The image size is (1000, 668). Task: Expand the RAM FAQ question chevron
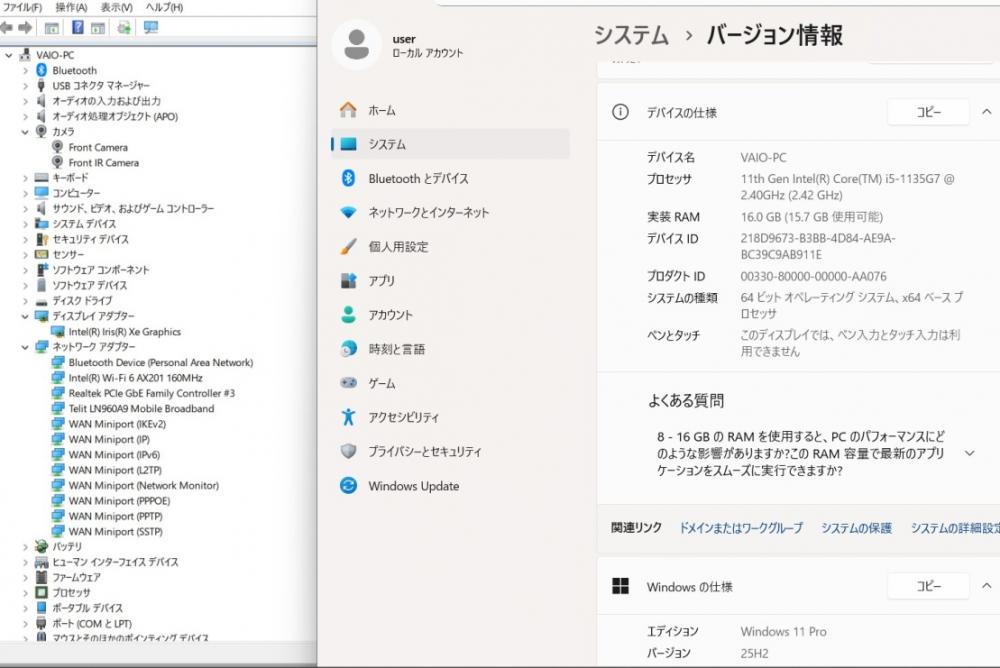[969, 454]
